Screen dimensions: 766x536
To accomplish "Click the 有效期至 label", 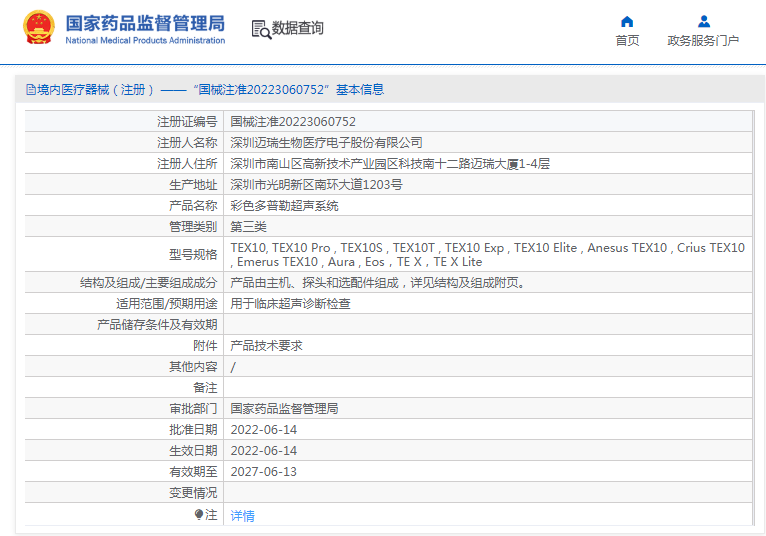I will [193, 472].
